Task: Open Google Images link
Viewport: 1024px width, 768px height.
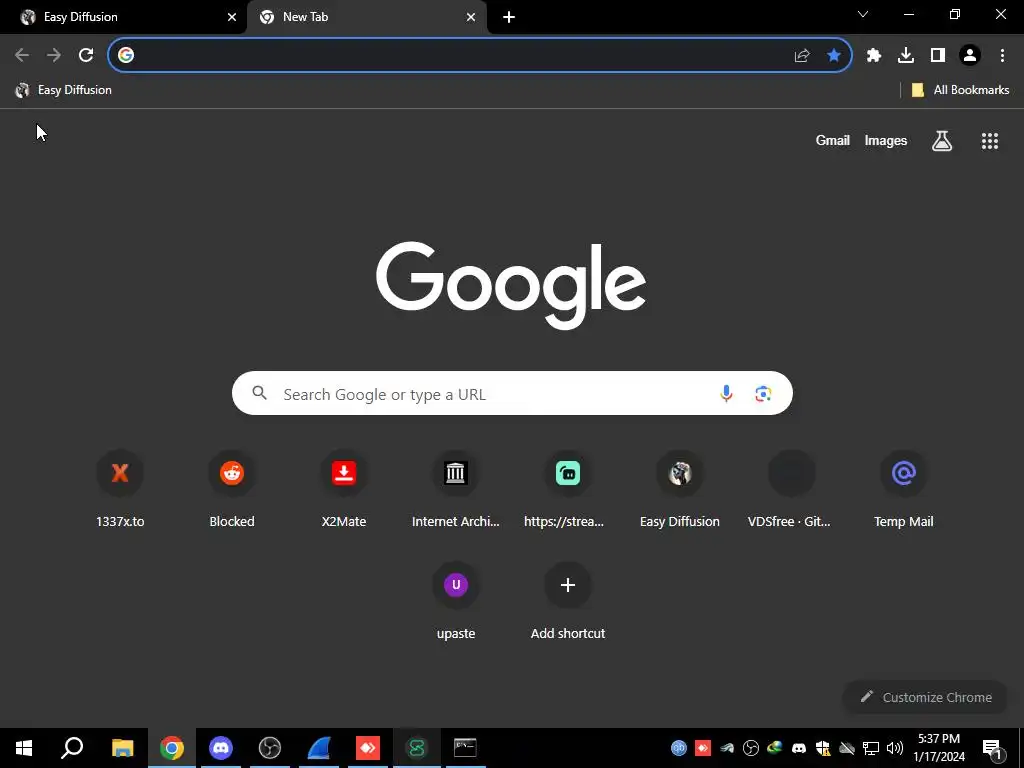Action: (886, 140)
